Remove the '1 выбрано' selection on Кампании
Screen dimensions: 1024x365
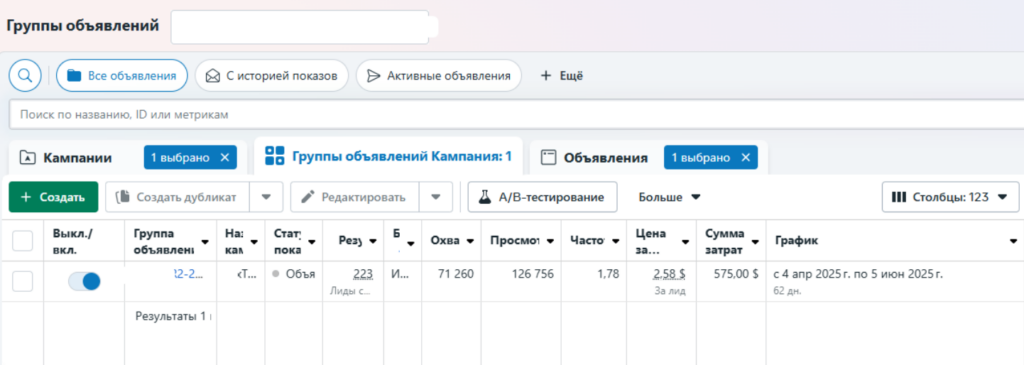[225, 157]
